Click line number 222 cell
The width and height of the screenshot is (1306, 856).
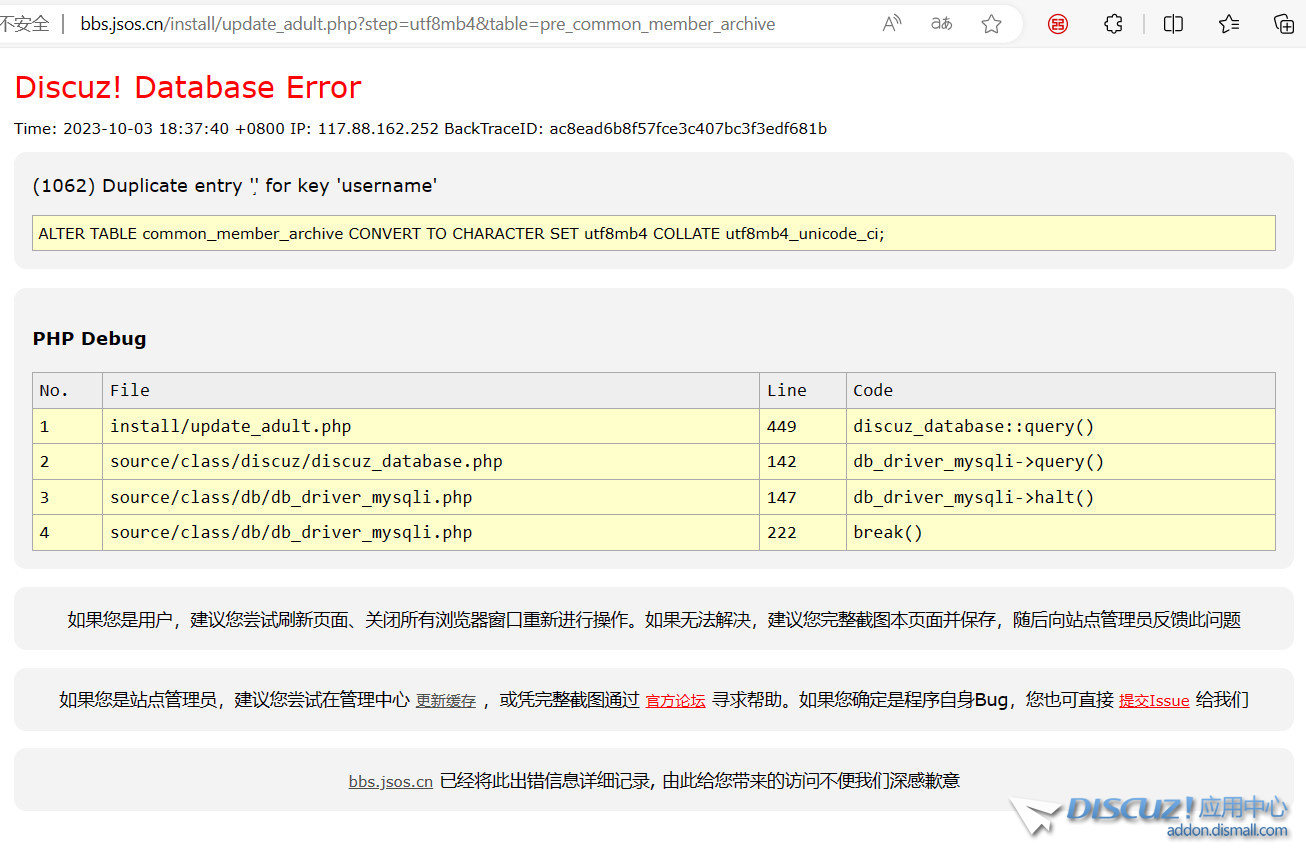click(x=803, y=532)
